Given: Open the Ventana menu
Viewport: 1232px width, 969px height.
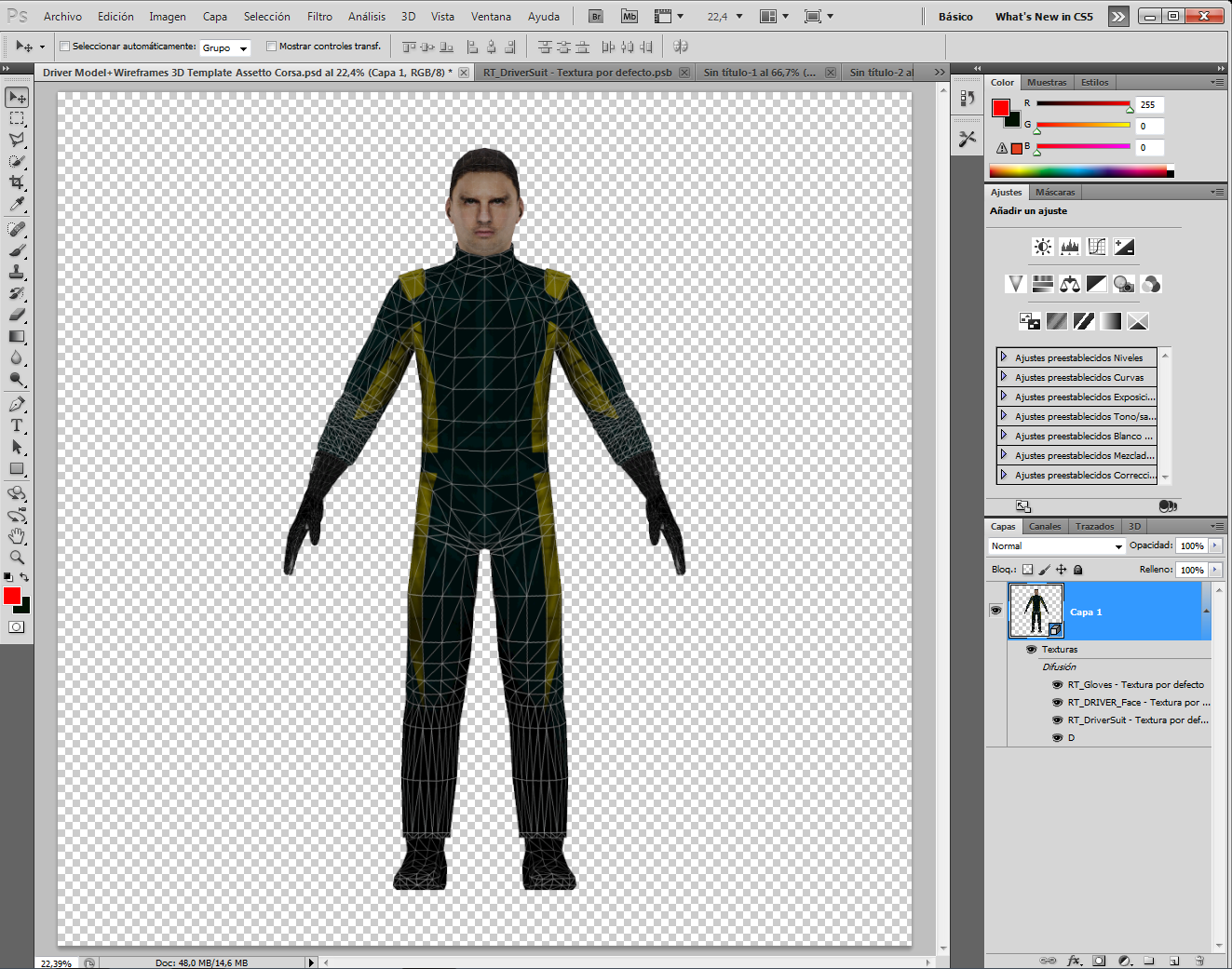Looking at the screenshot, I should point(491,17).
